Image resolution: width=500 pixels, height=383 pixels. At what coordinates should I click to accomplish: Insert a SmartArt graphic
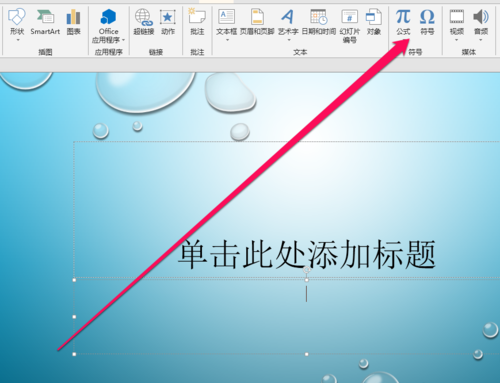pyautogui.click(x=45, y=23)
